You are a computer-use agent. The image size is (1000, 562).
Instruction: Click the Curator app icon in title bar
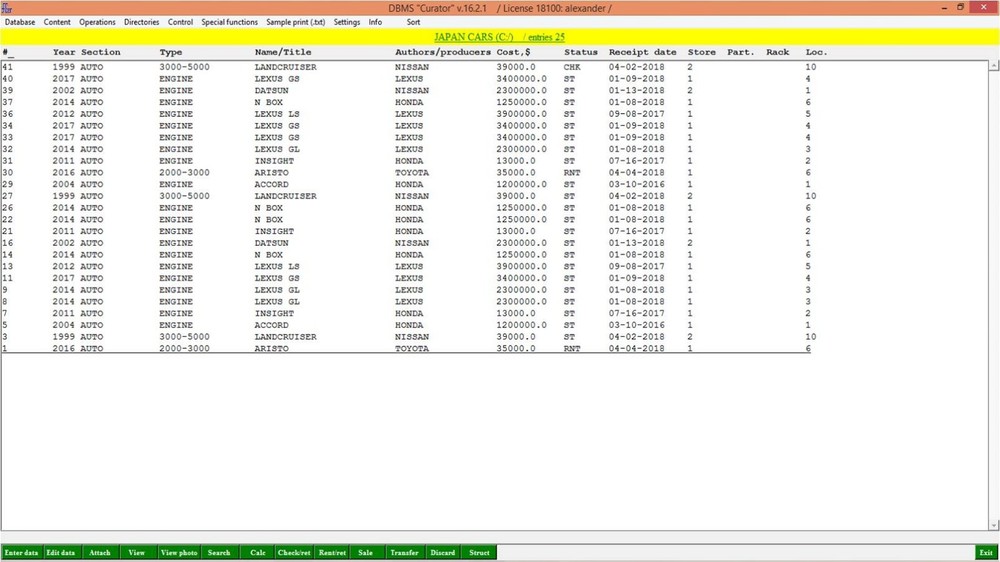pyautogui.click(x=7, y=8)
